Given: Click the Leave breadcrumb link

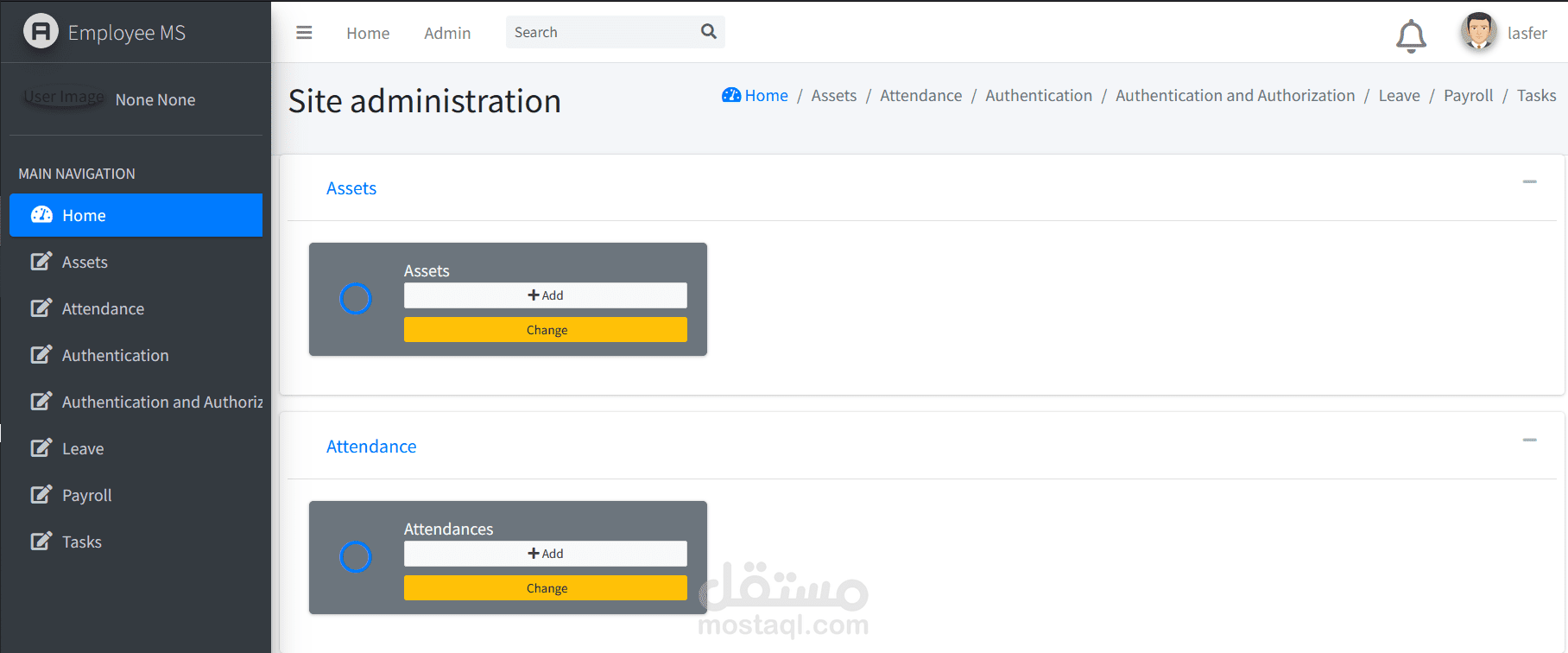Looking at the screenshot, I should click(x=1399, y=95).
